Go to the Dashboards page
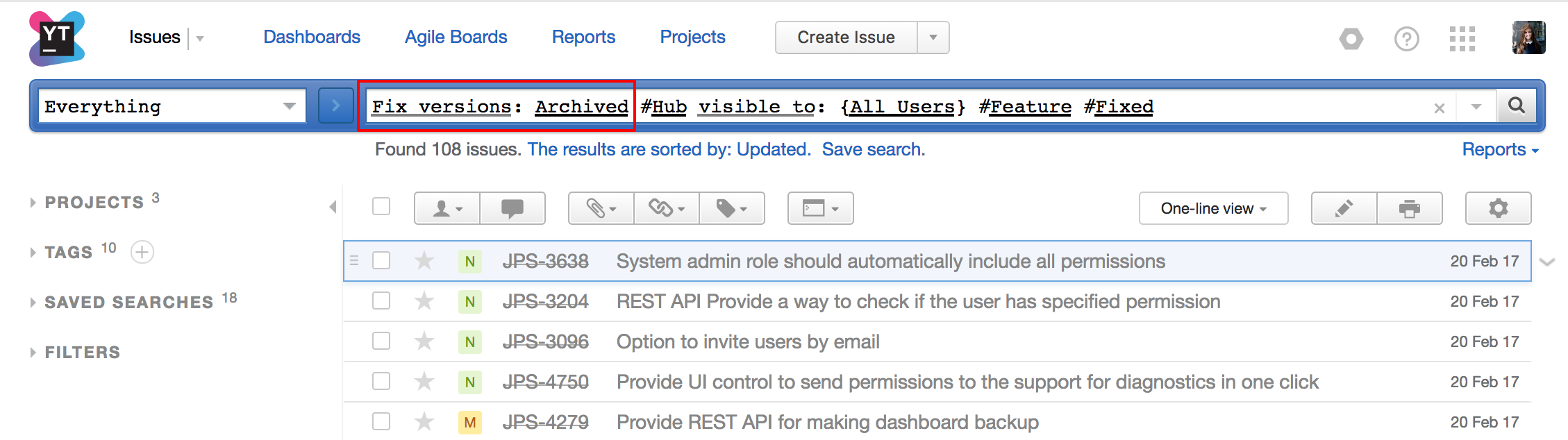Viewport: 1568px width, 440px height. pyautogui.click(x=312, y=37)
